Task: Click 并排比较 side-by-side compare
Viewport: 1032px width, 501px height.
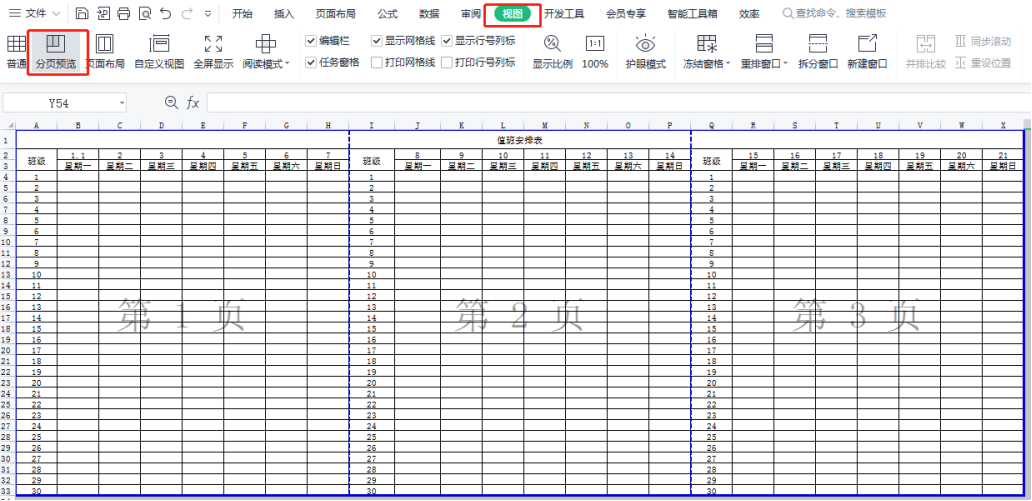Action: pyautogui.click(x=926, y=53)
